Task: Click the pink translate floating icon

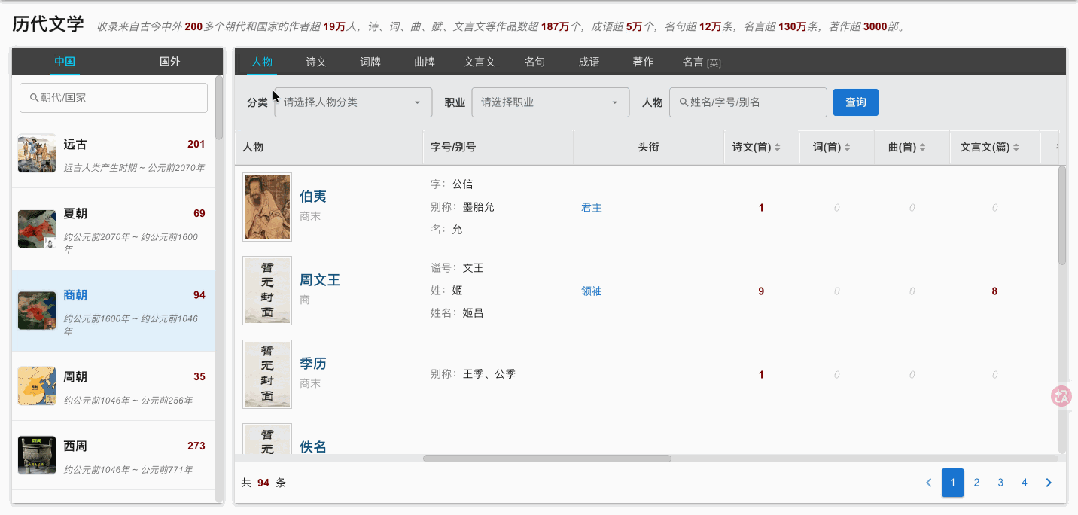Action: point(1062,396)
